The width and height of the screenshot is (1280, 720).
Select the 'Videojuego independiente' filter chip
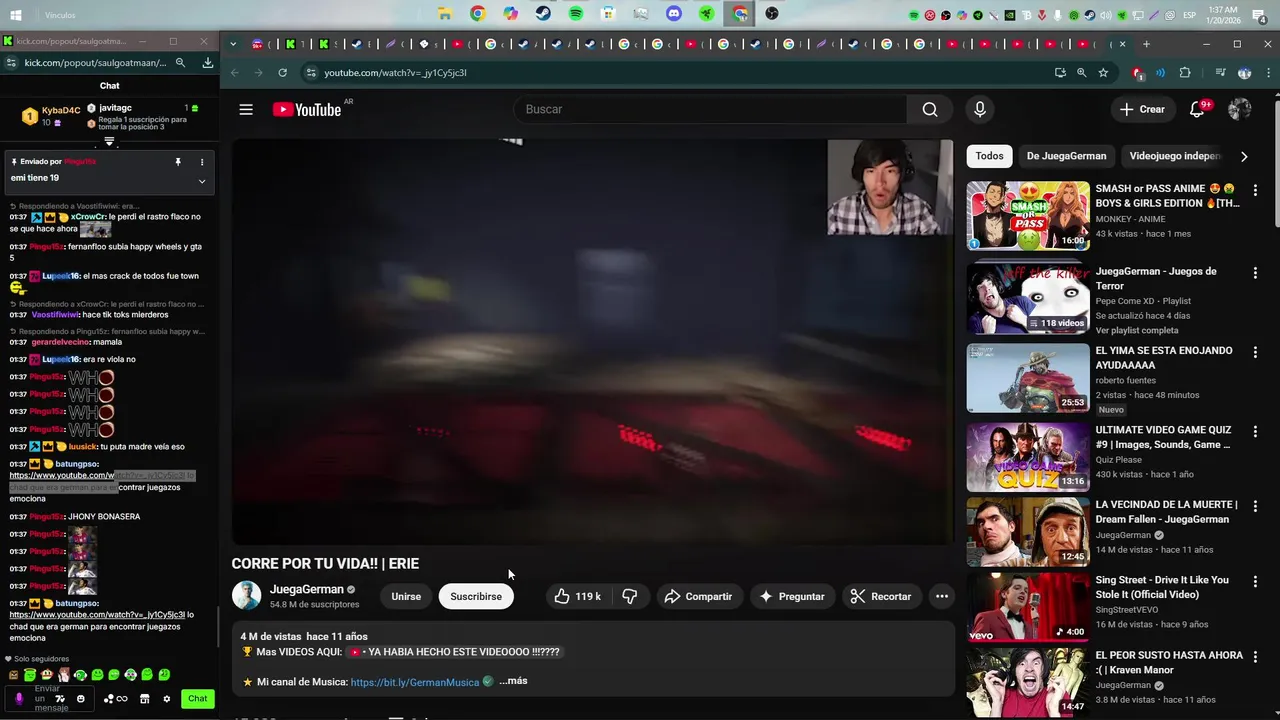[1174, 156]
